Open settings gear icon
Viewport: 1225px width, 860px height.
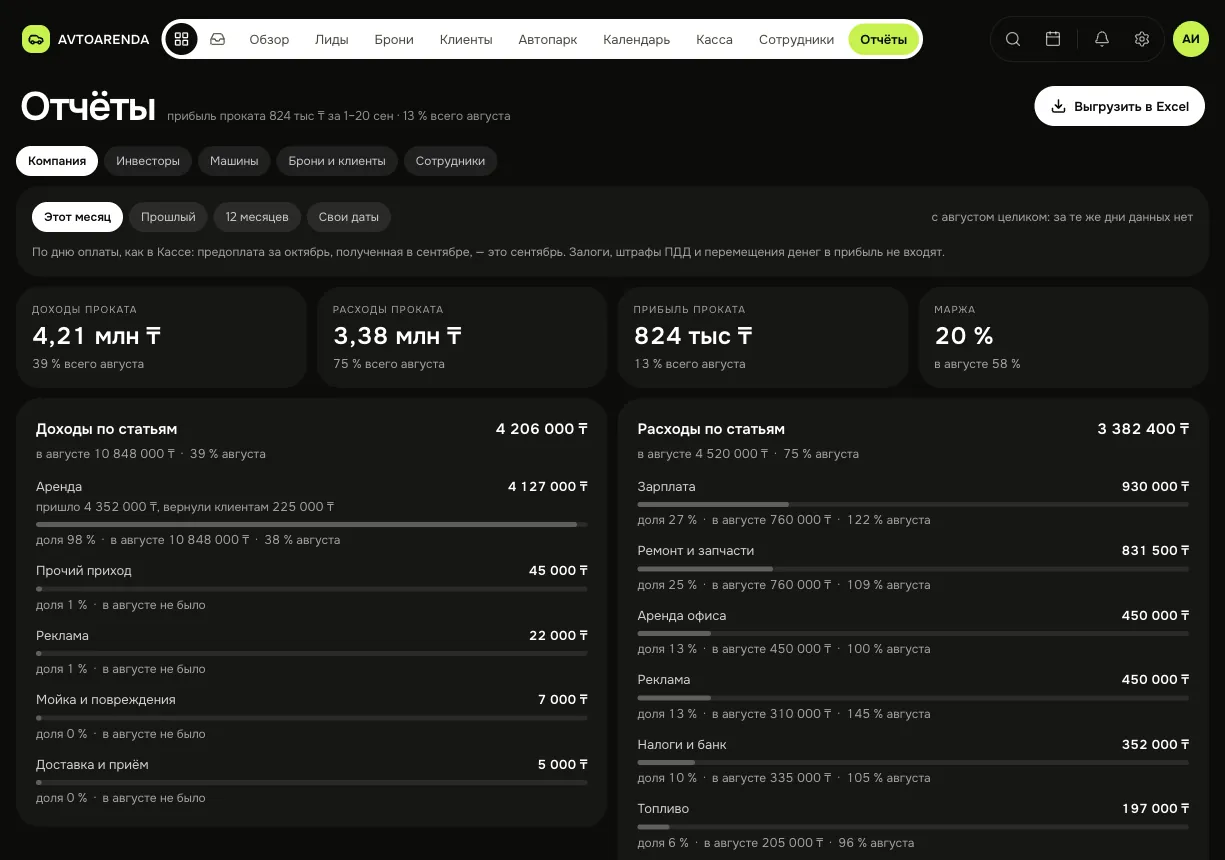[1142, 39]
